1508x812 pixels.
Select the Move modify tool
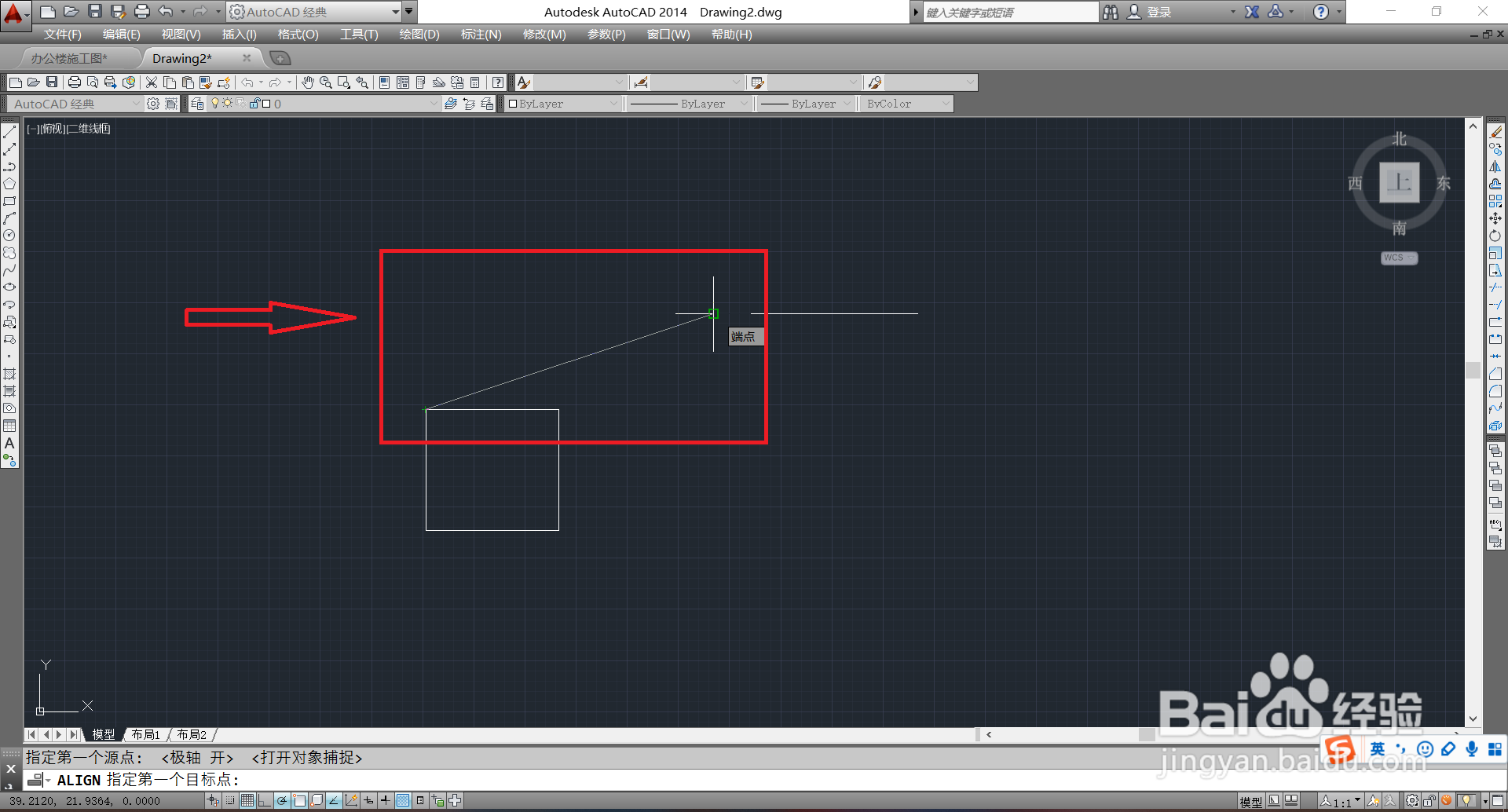click(1495, 218)
